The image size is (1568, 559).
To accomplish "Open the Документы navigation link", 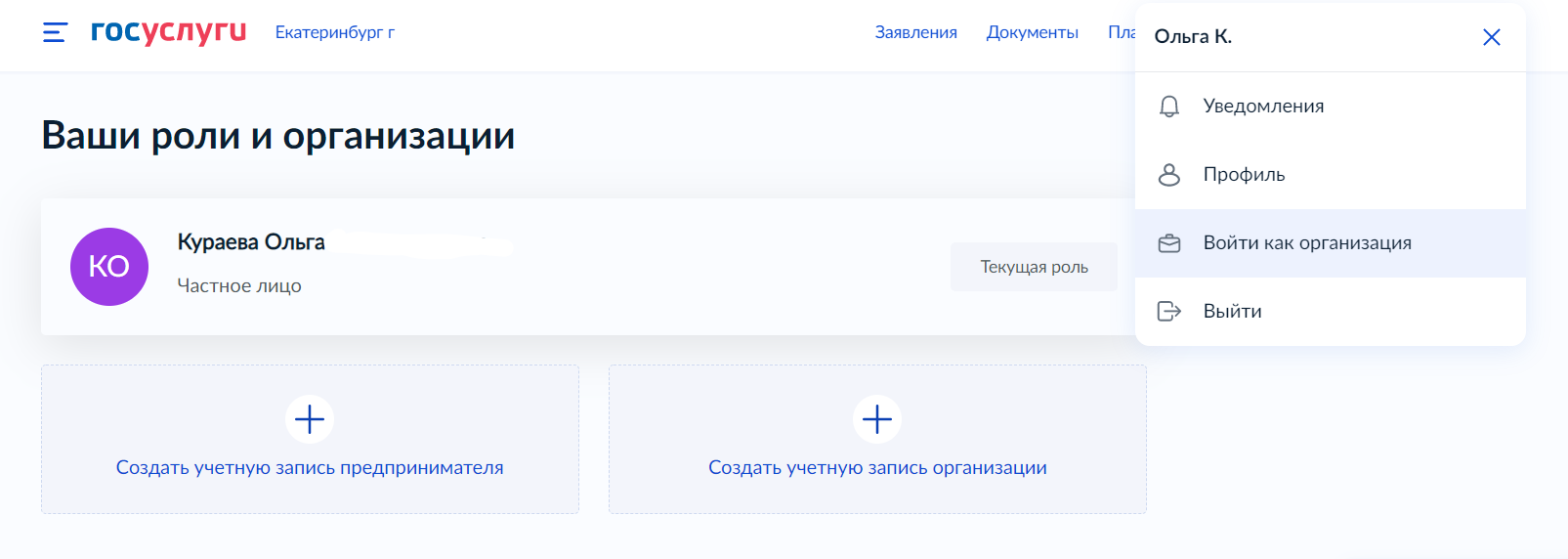I will coord(1033,32).
